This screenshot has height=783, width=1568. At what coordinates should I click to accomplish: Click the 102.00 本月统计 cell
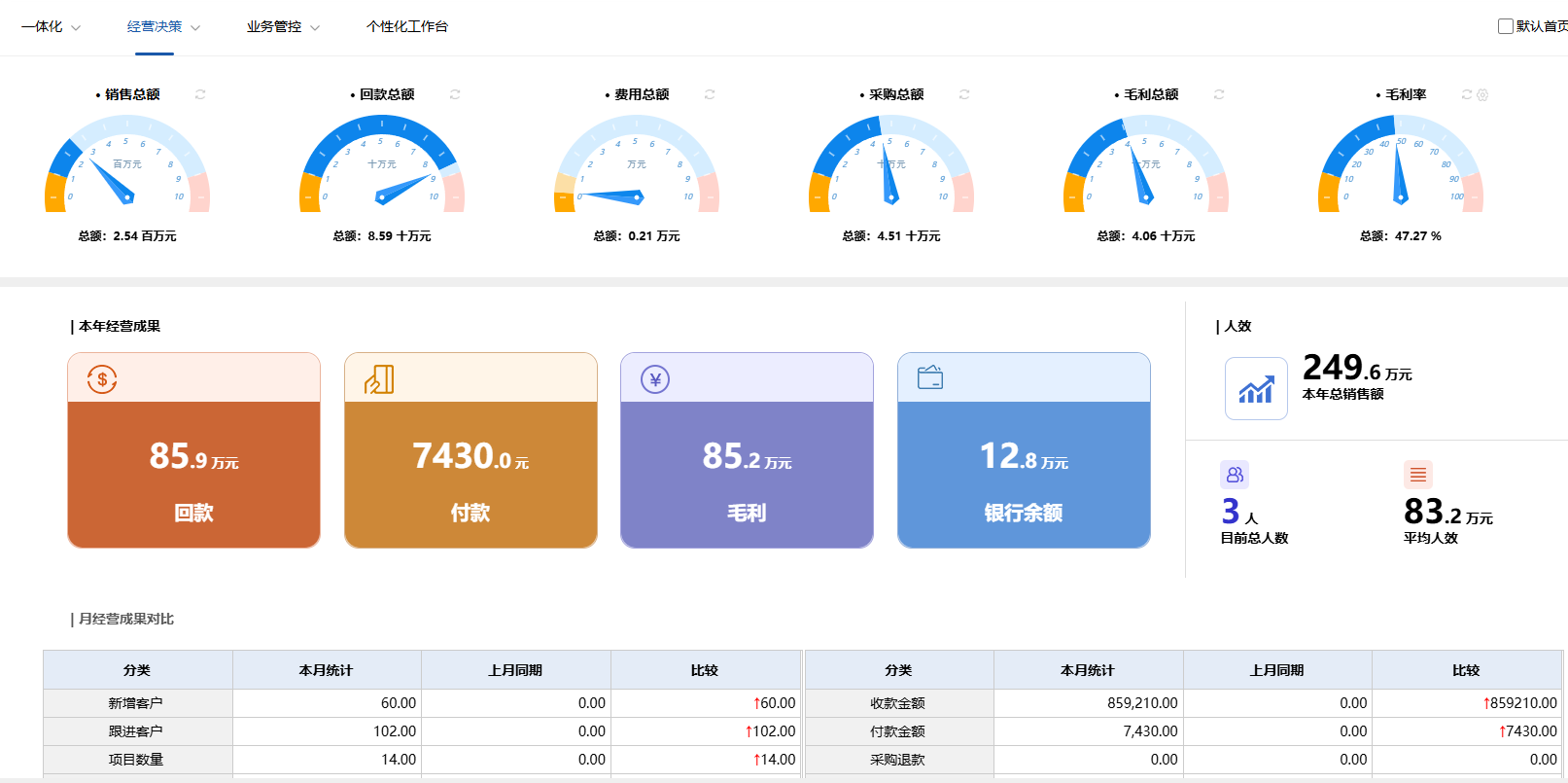tap(327, 731)
